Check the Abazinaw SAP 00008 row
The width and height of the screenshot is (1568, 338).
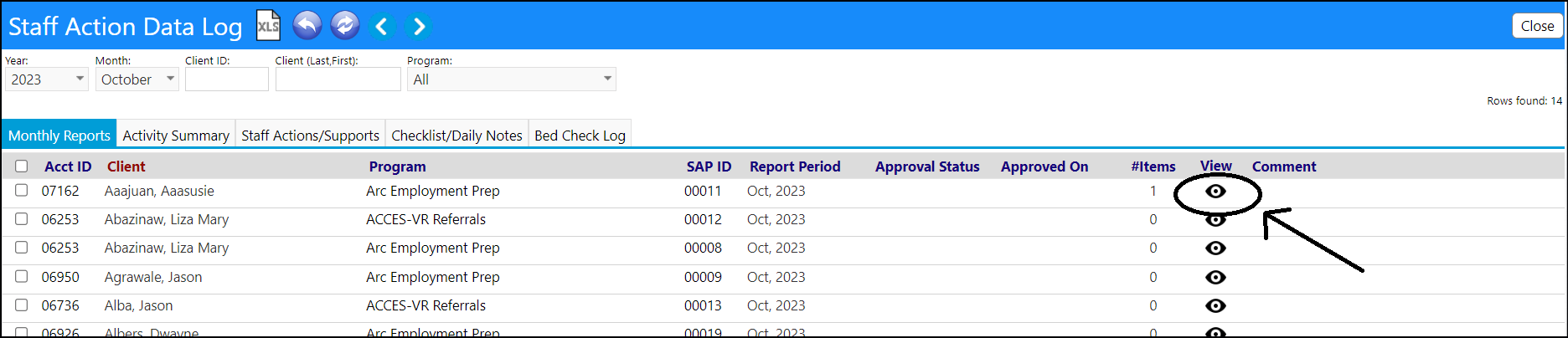pos(22,248)
